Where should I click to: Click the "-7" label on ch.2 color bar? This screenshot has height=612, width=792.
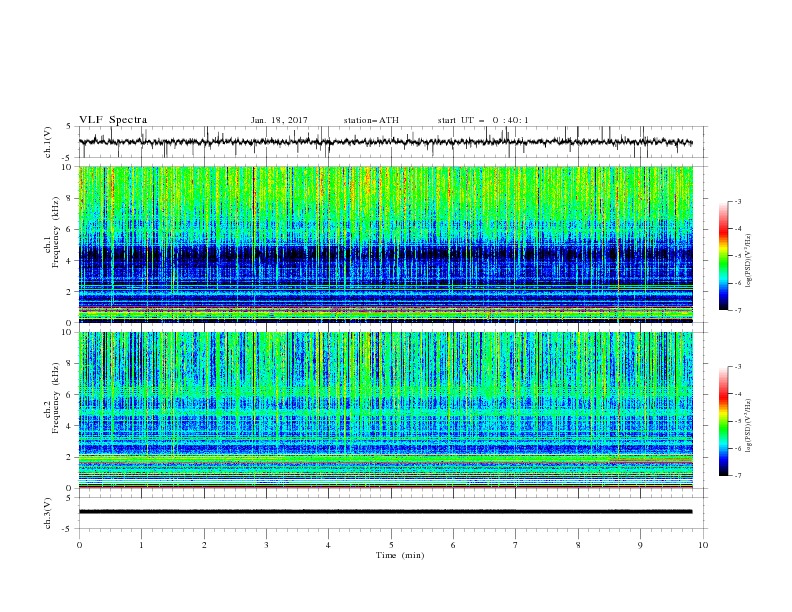coord(737,475)
